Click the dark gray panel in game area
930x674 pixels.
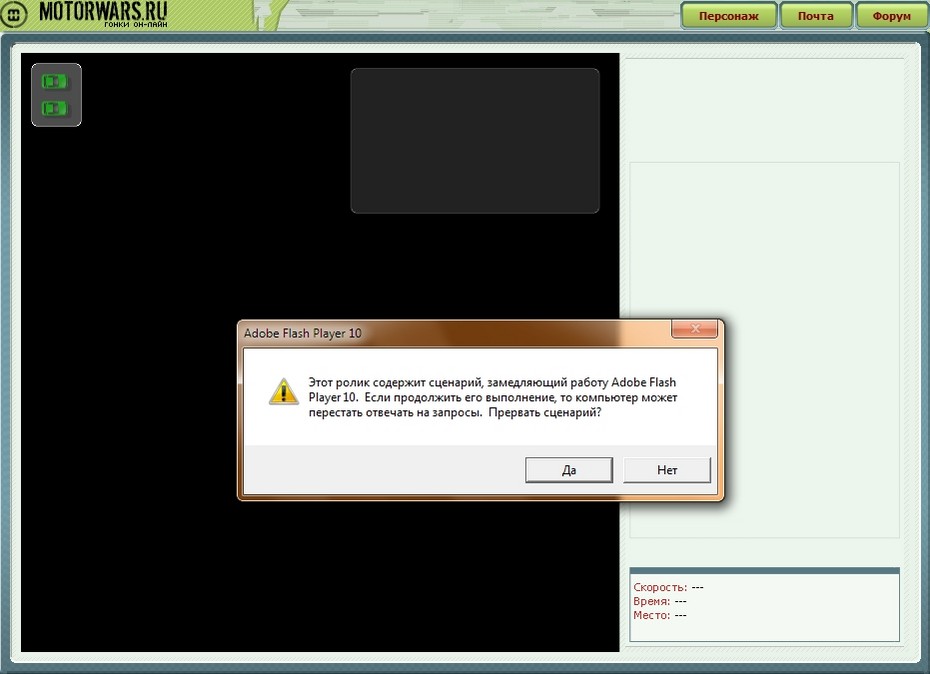point(475,141)
